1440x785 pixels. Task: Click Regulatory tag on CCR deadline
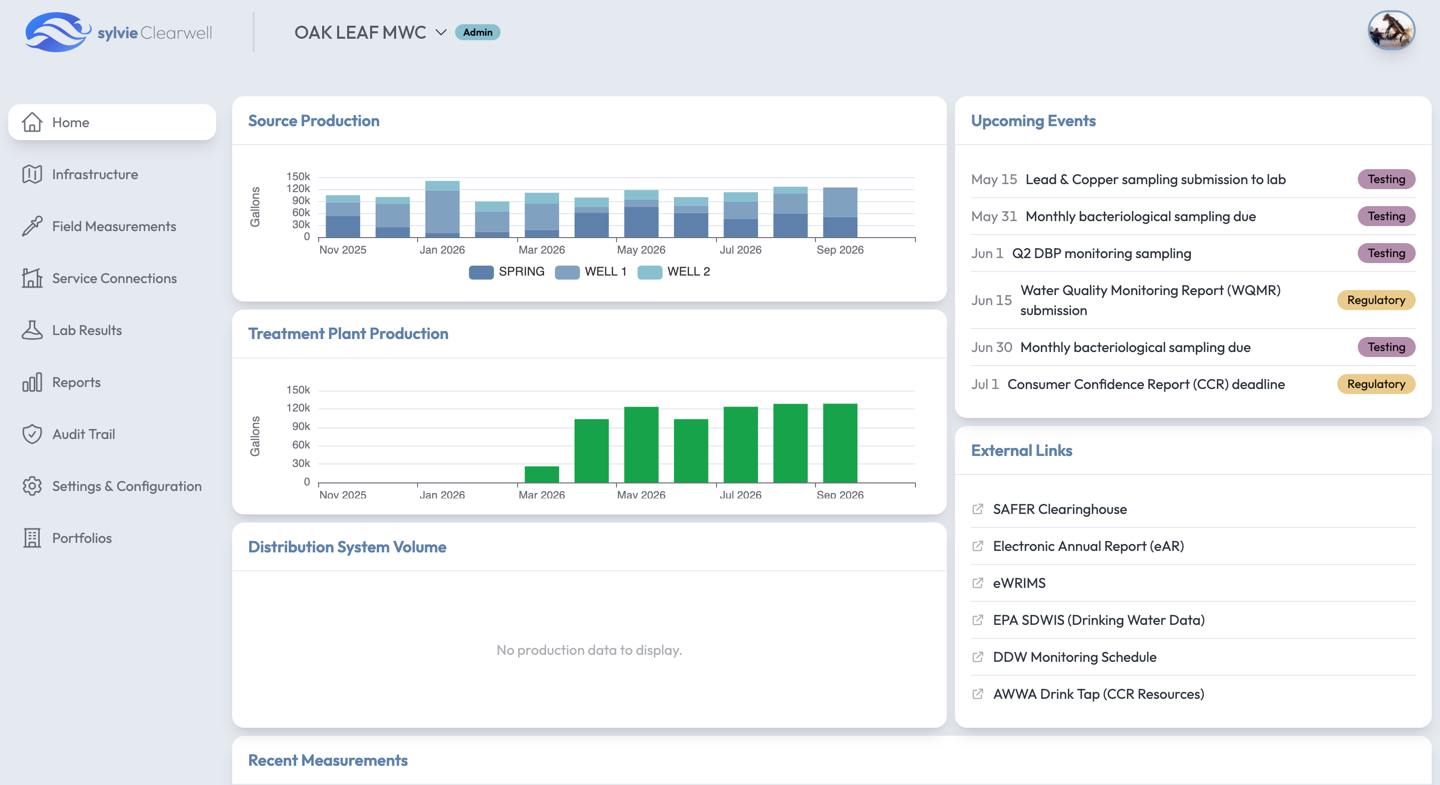[1376, 384]
